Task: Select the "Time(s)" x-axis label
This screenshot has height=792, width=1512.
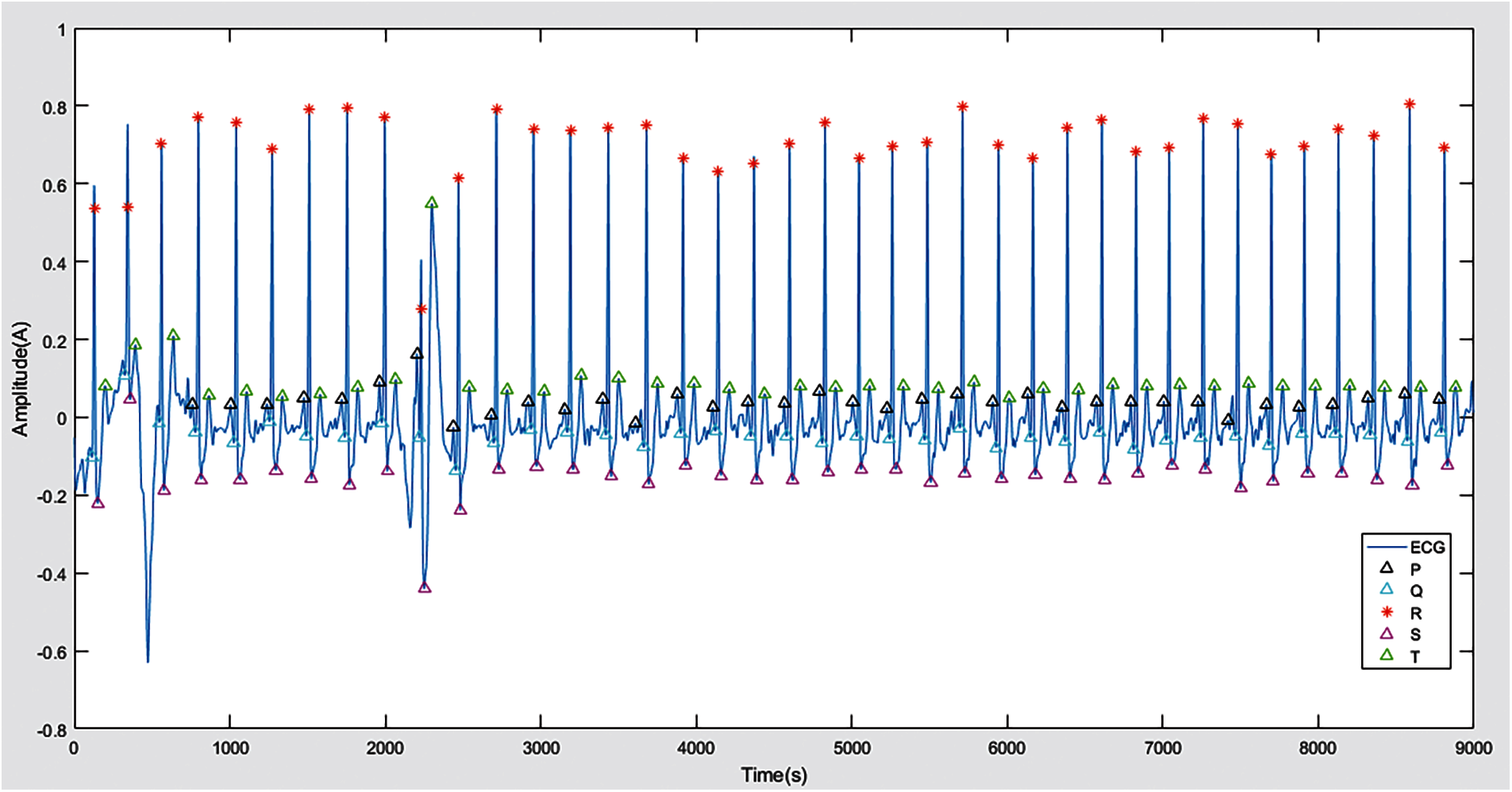Action: 774,775
